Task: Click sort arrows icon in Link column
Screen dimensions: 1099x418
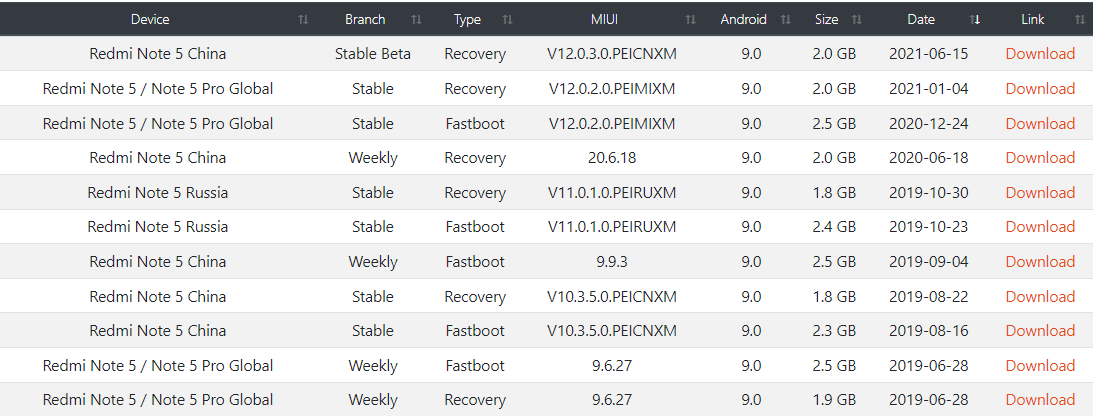Action: tap(1079, 19)
